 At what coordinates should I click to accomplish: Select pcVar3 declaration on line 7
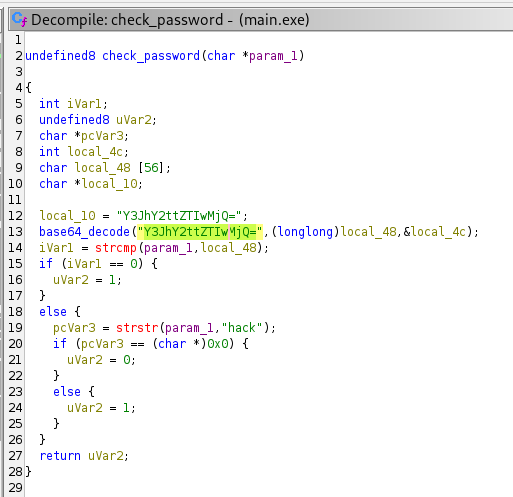pyautogui.click(x=102, y=136)
